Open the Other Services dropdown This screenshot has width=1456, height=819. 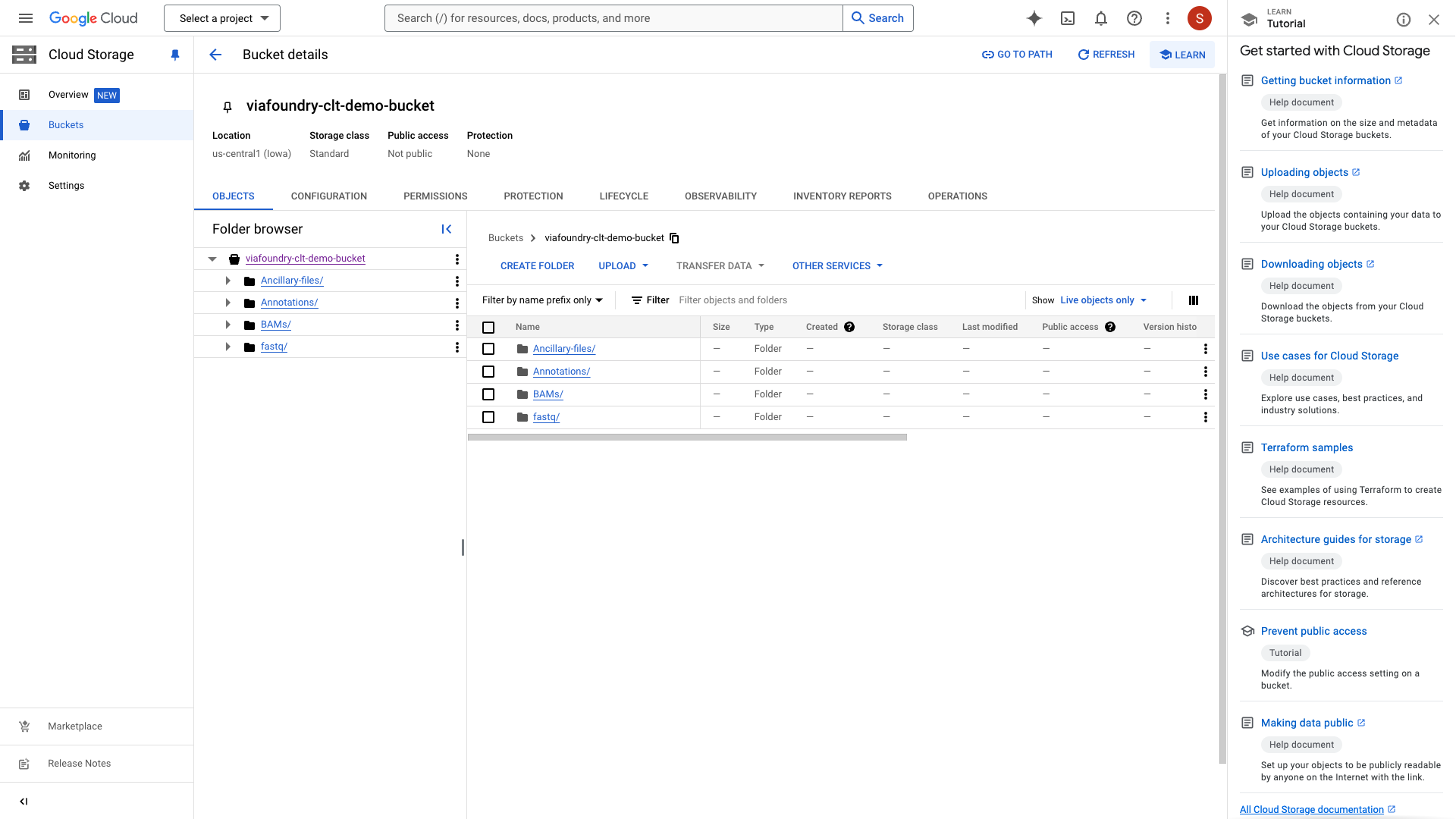click(x=837, y=266)
